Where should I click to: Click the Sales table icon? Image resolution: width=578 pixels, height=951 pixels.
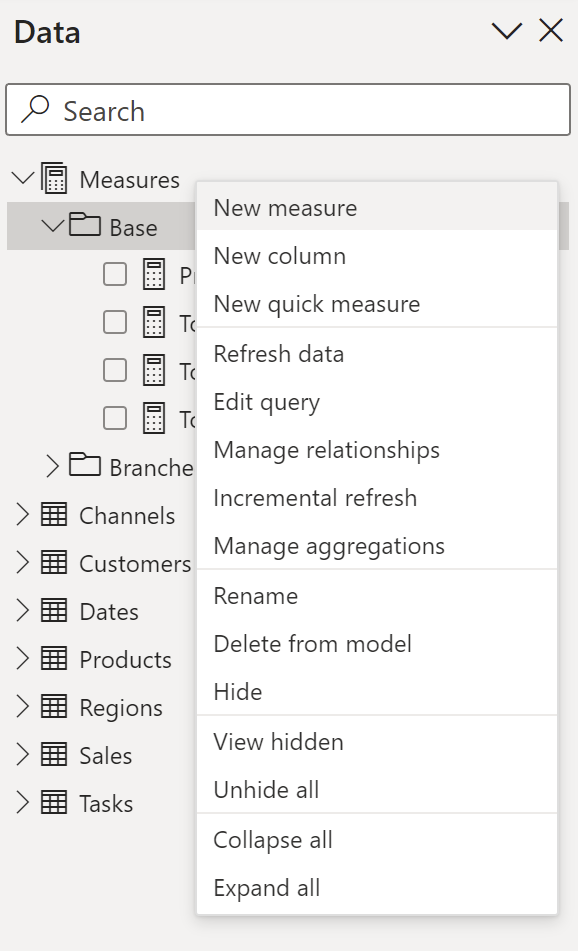54,754
